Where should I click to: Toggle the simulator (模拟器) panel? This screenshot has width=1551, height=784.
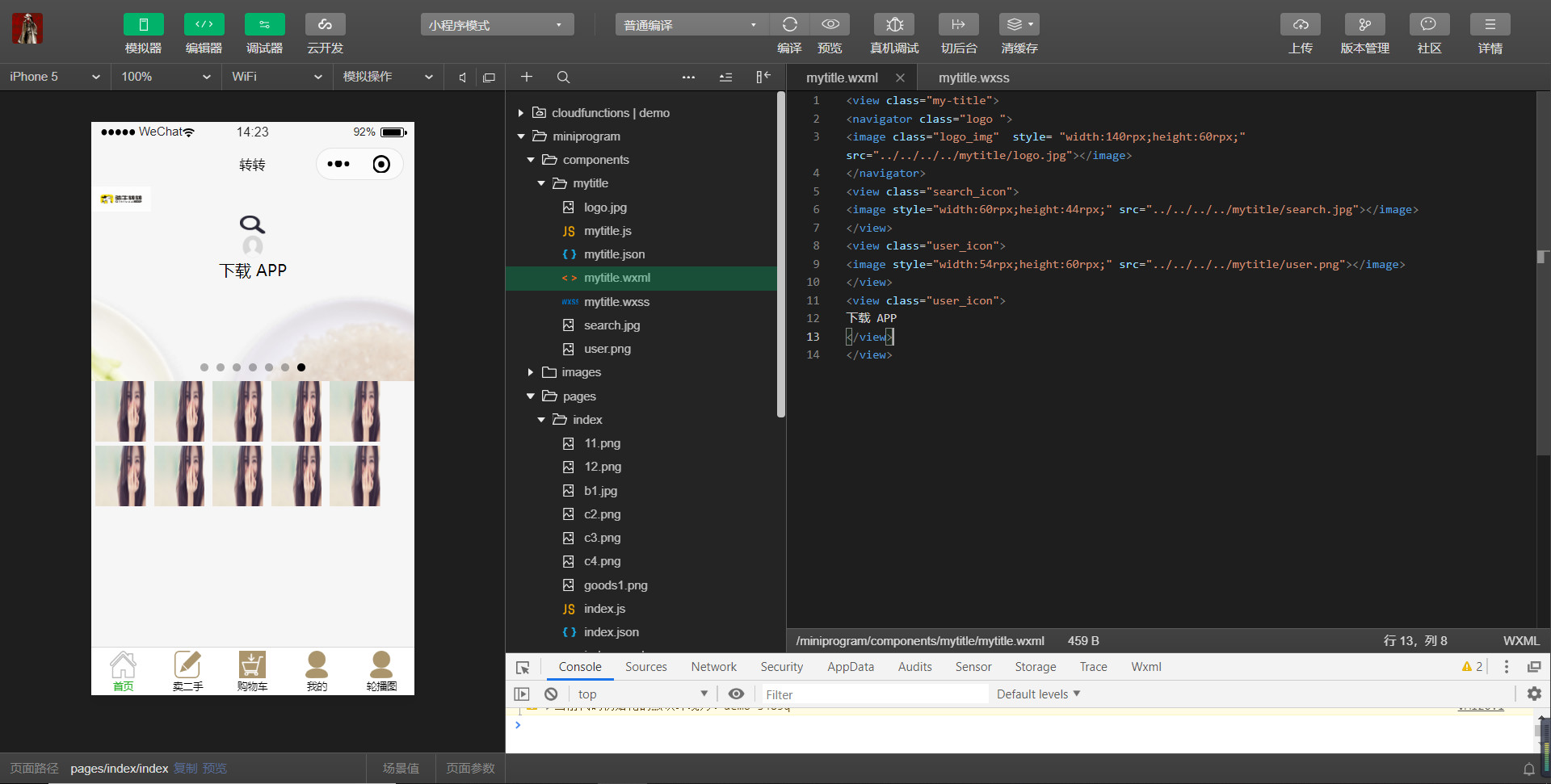[143, 25]
